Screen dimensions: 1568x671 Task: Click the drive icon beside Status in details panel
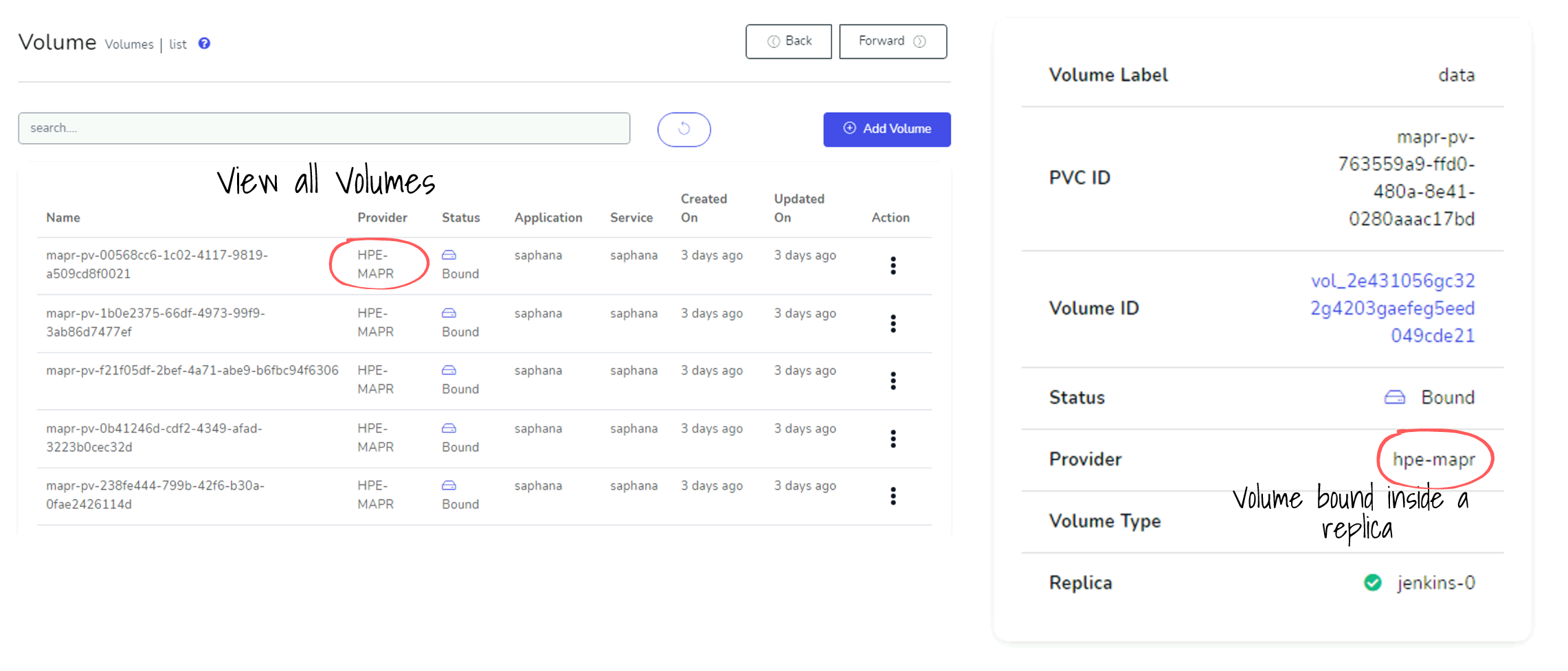click(1394, 397)
